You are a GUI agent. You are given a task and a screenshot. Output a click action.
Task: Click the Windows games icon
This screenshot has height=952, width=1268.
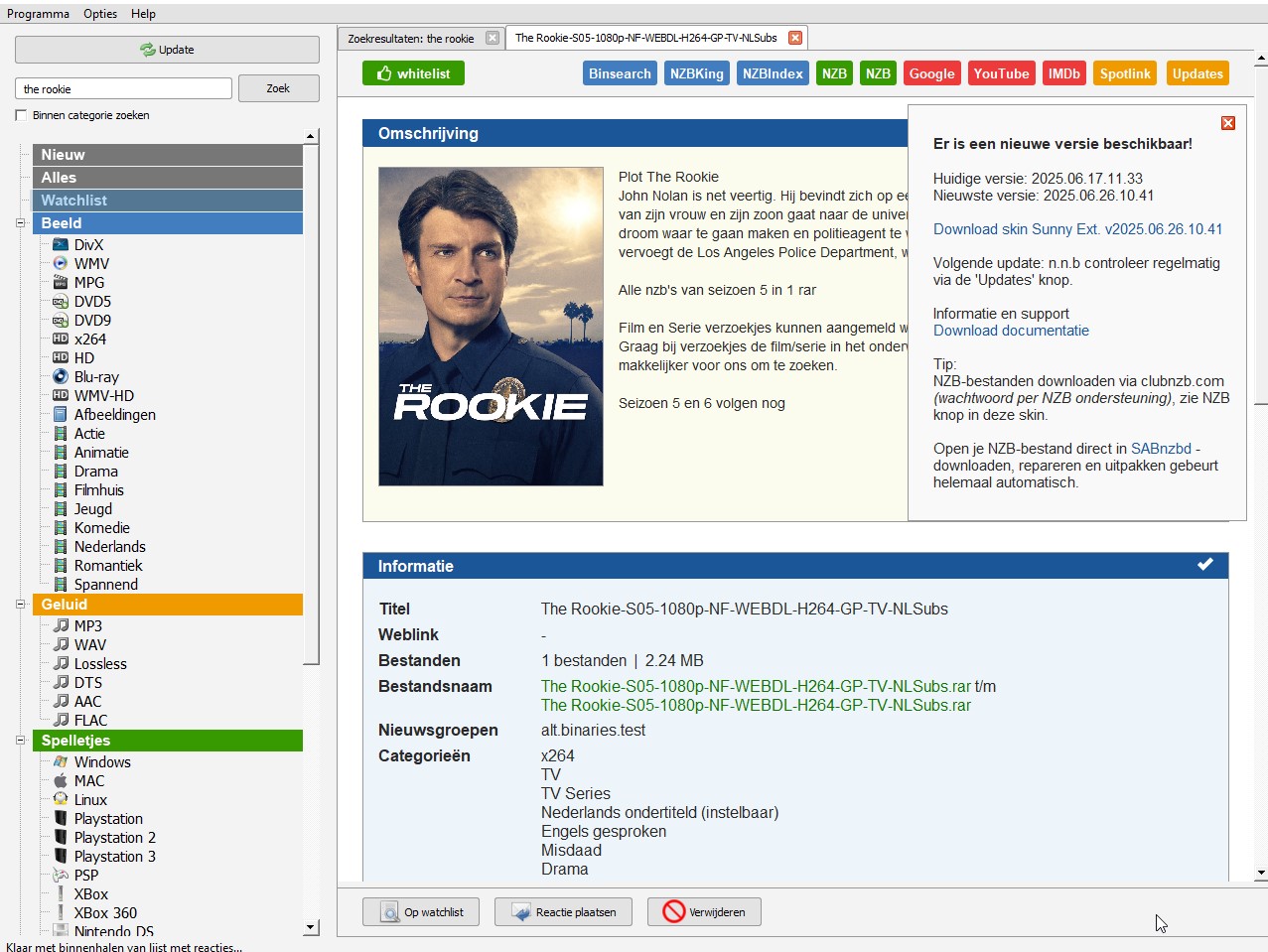click(x=61, y=761)
